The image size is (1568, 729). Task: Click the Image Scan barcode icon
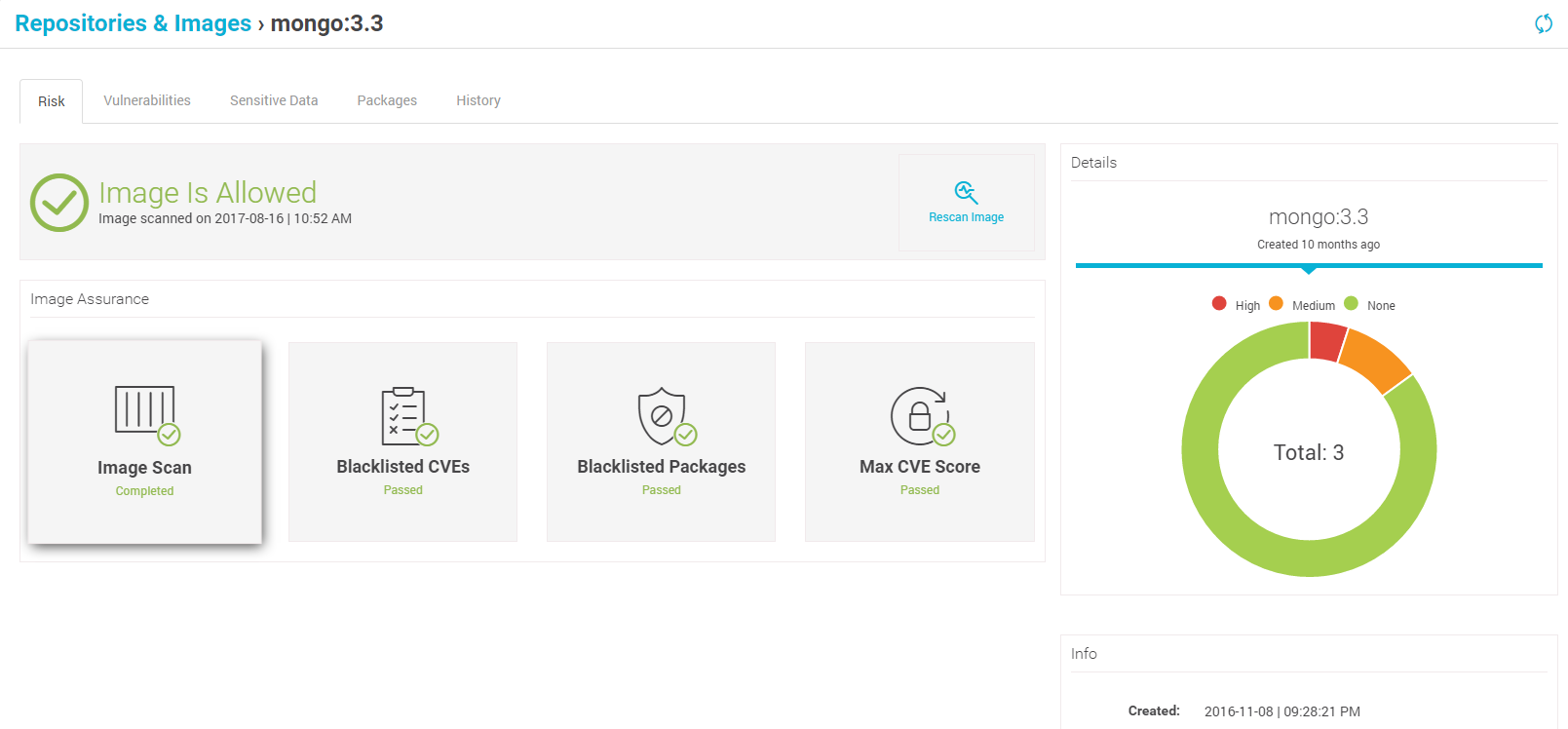coord(145,409)
